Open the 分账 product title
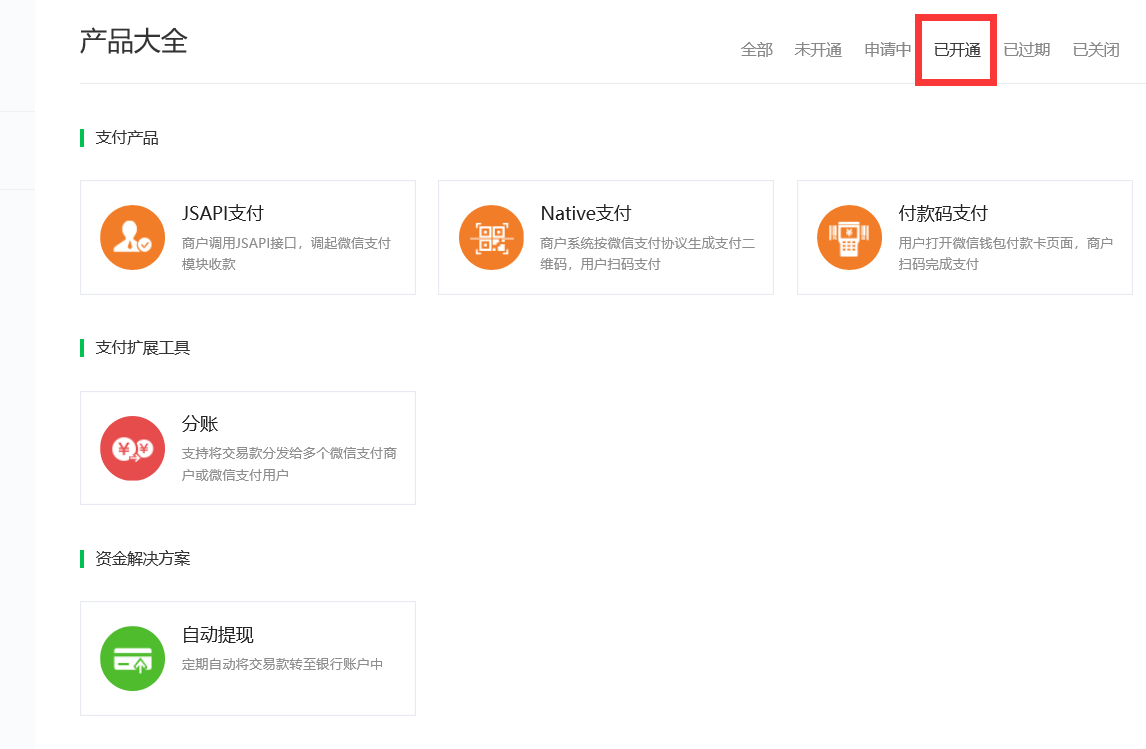Image resolution: width=1146 pixels, height=749 pixels. 200,424
